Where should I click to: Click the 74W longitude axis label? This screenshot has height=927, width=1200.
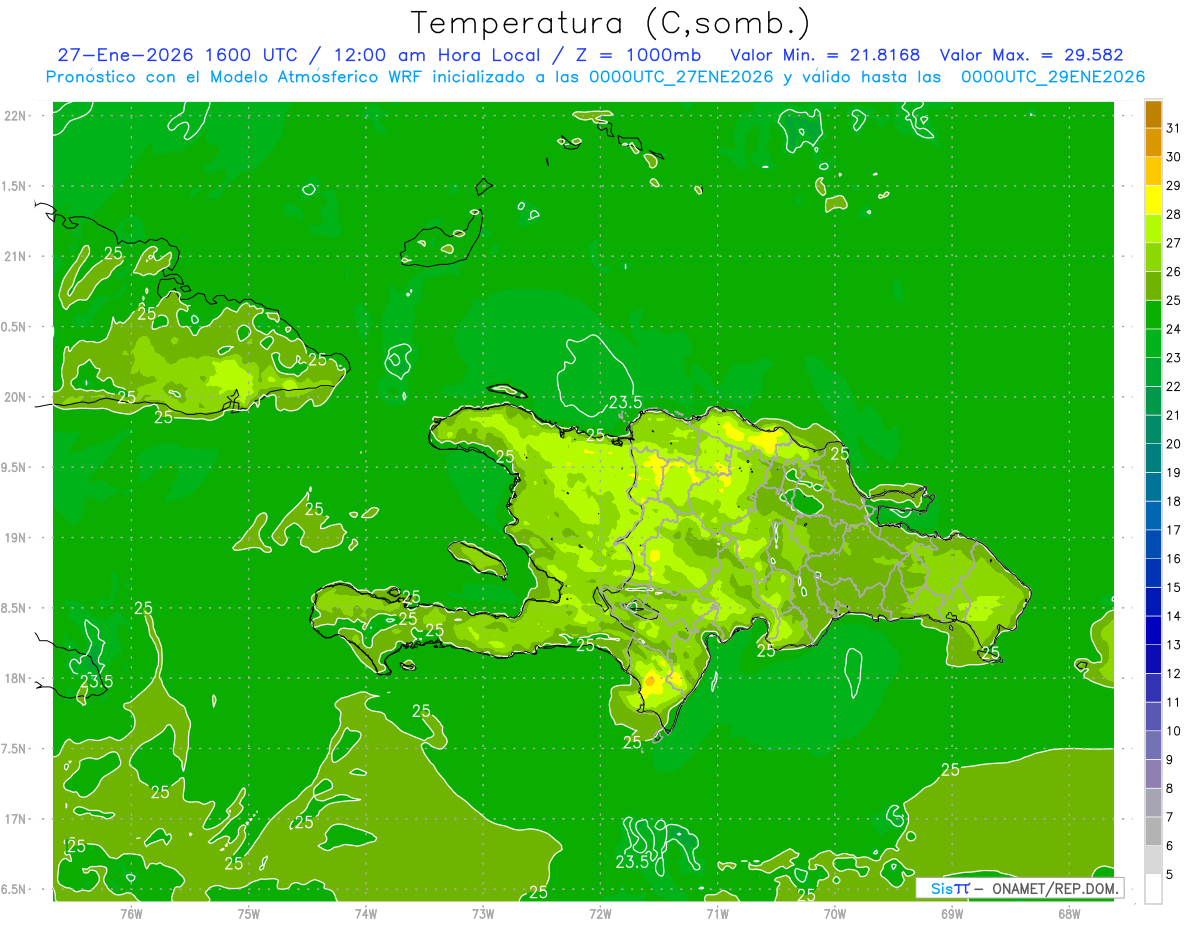point(365,913)
